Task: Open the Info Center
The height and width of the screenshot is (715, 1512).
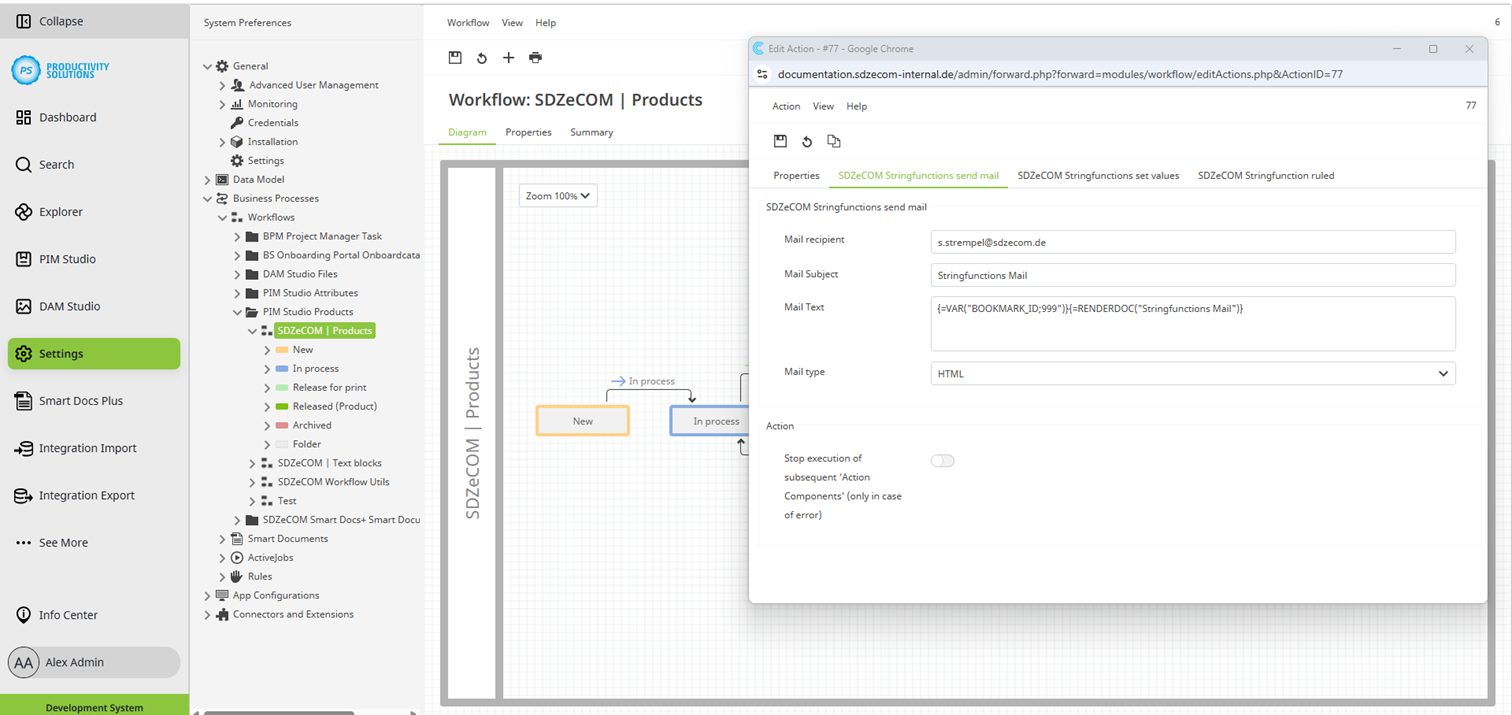Action: click(68, 615)
